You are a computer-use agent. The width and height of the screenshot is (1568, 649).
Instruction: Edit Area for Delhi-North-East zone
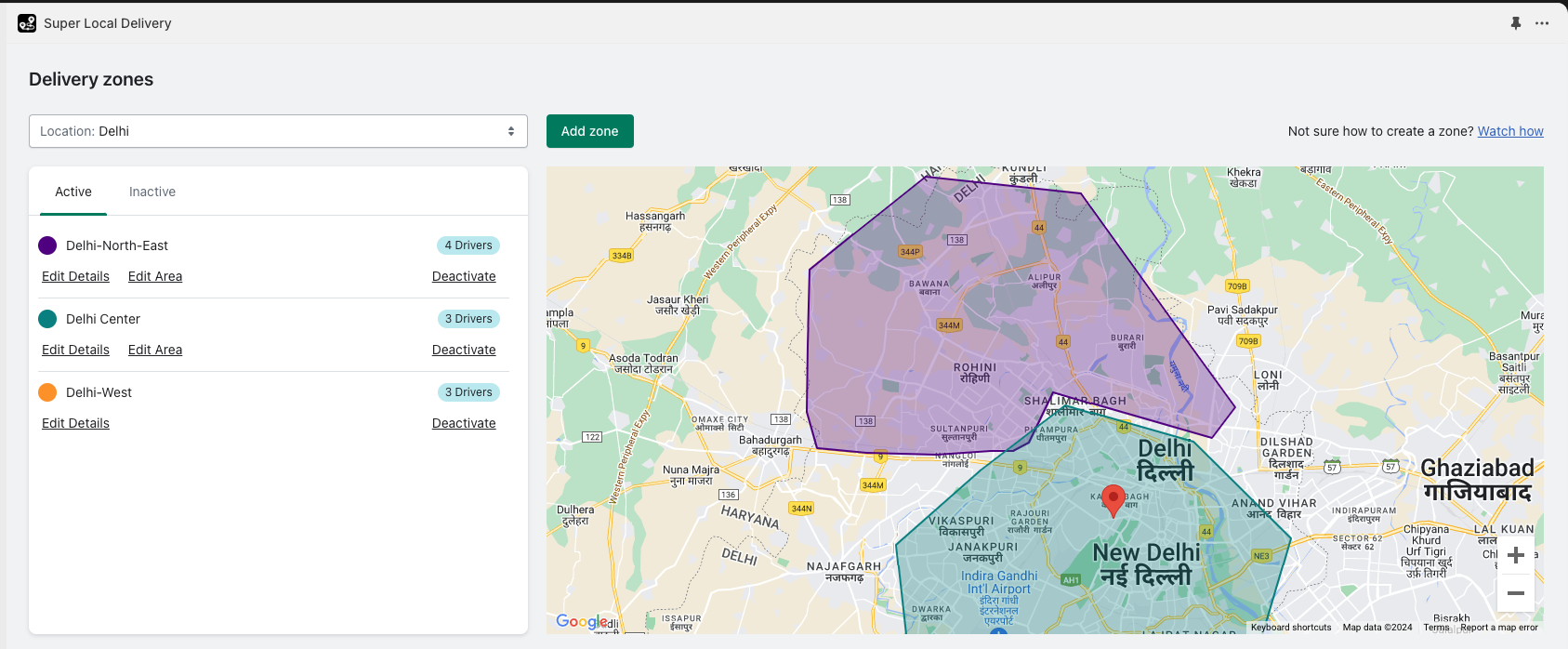point(155,276)
